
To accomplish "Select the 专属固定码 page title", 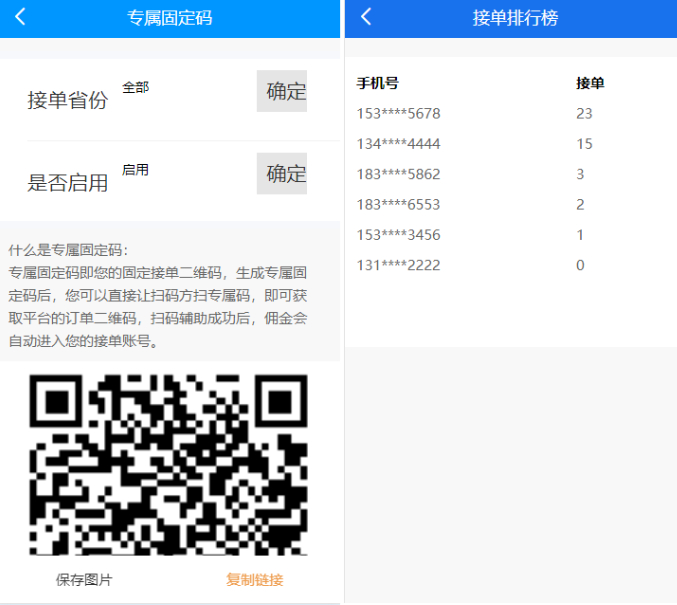I will (169, 18).
